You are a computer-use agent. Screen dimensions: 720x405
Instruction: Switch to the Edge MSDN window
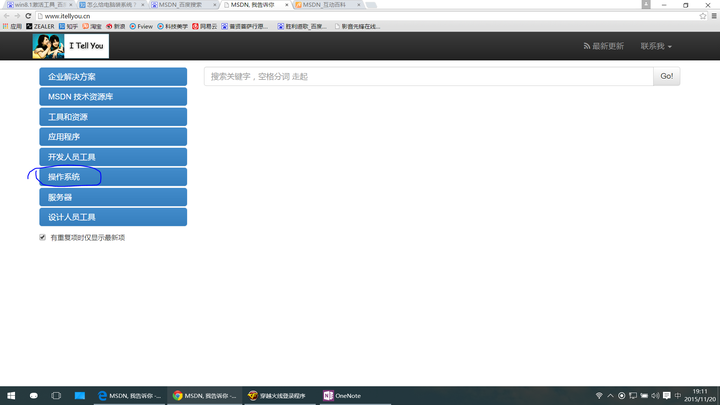pyautogui.click(x=129, y=395)
